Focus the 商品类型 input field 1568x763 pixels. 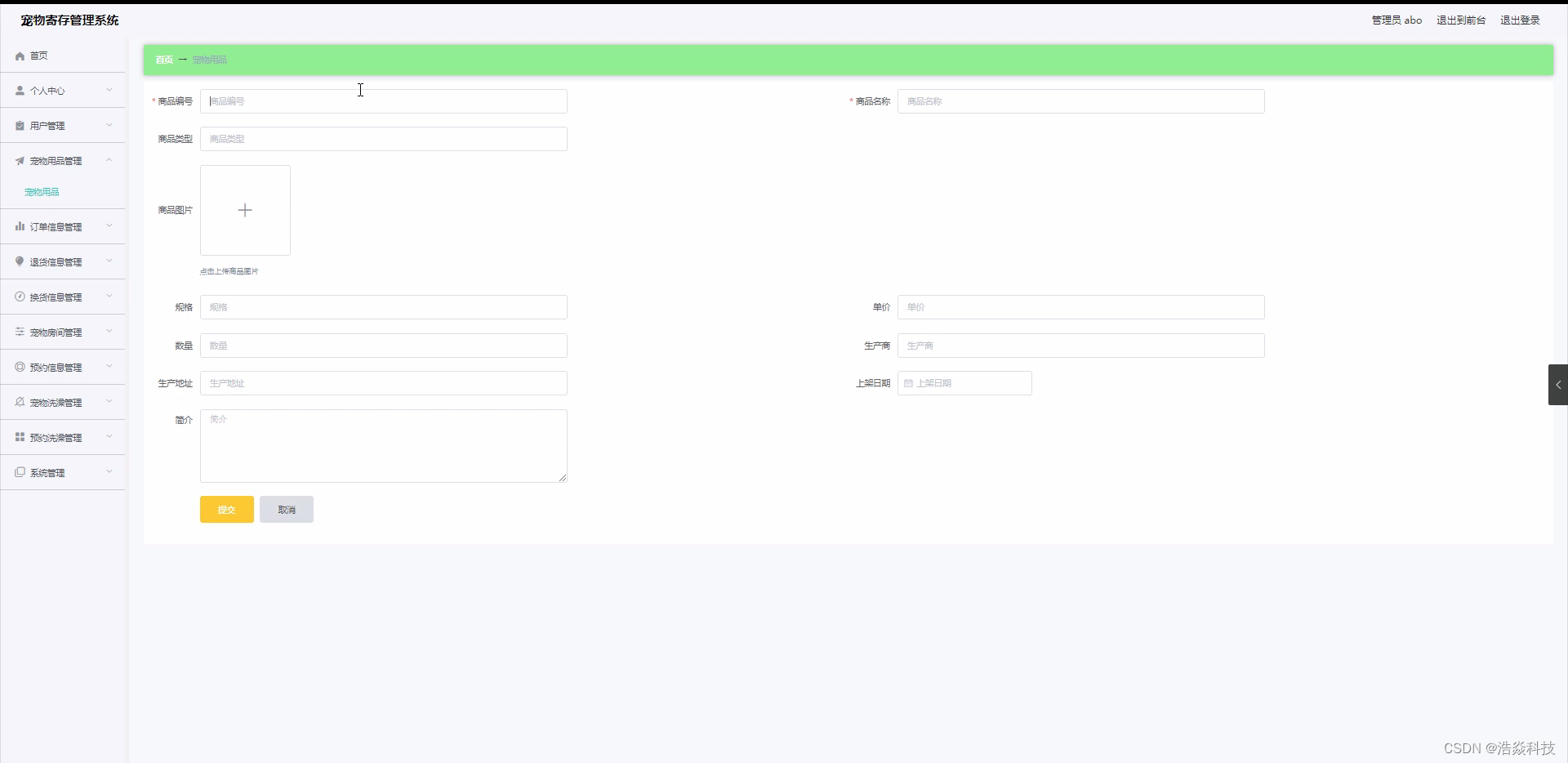coord(384,139)
